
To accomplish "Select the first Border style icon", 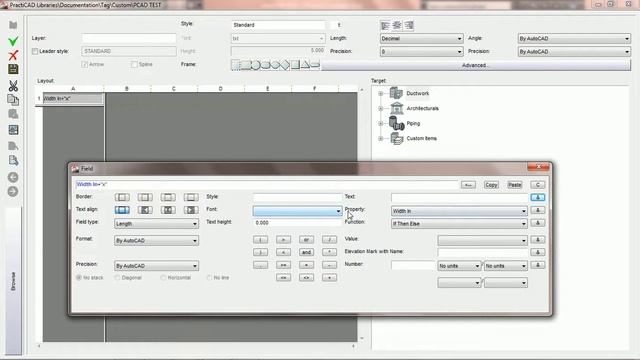I will [122, 197].
